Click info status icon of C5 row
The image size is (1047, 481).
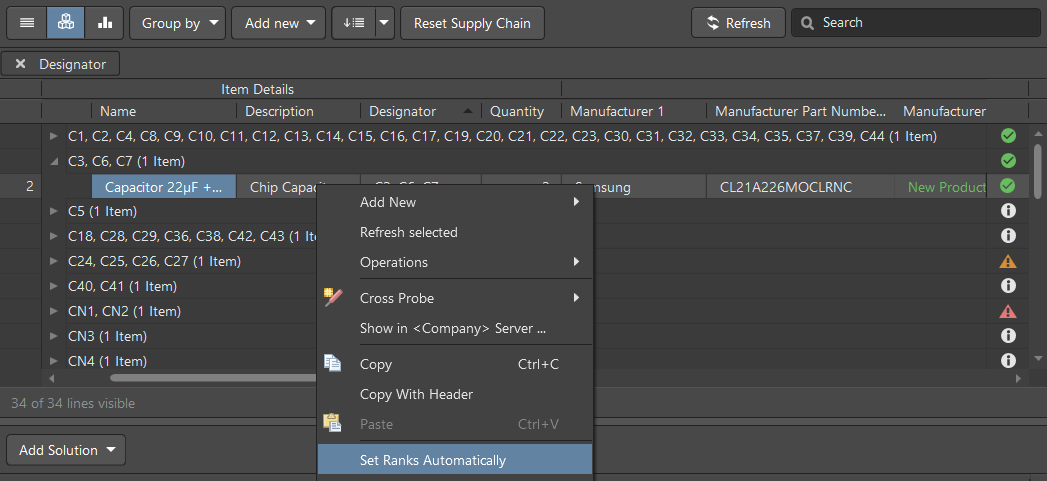[1008, 211]
